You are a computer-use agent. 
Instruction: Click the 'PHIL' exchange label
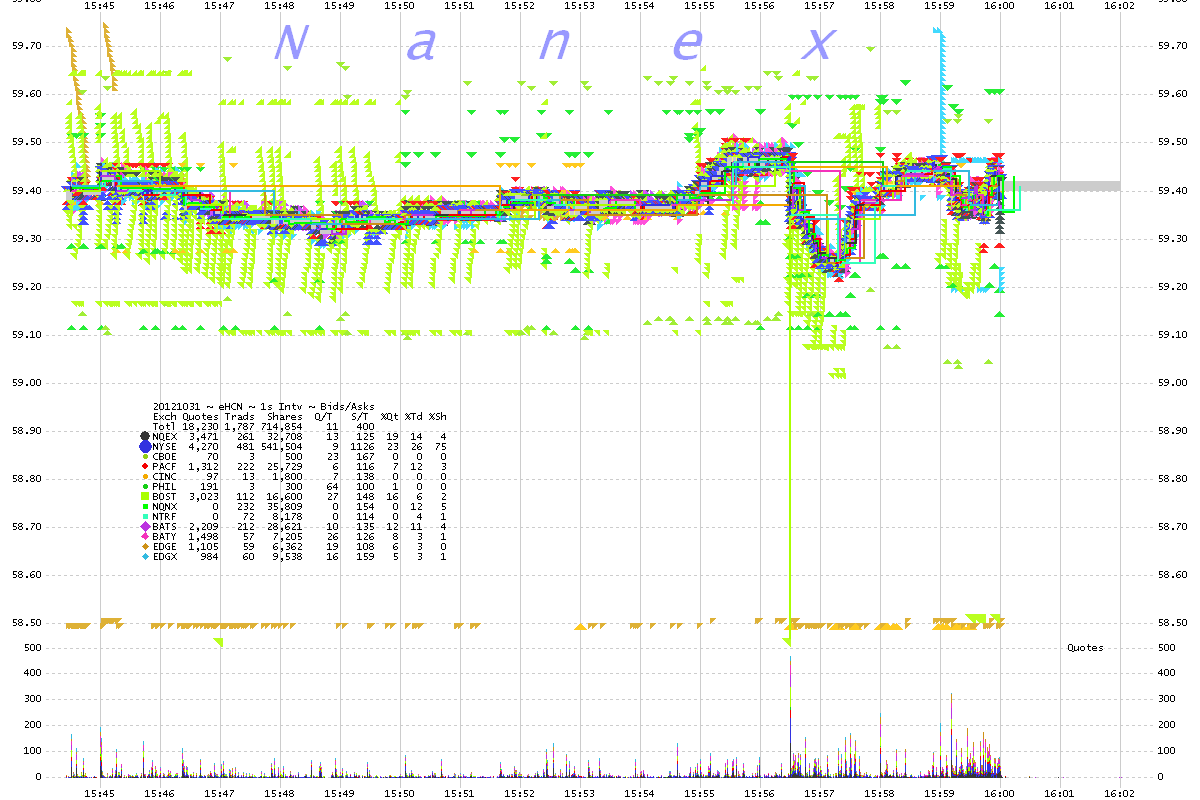[x=165, y=486]
